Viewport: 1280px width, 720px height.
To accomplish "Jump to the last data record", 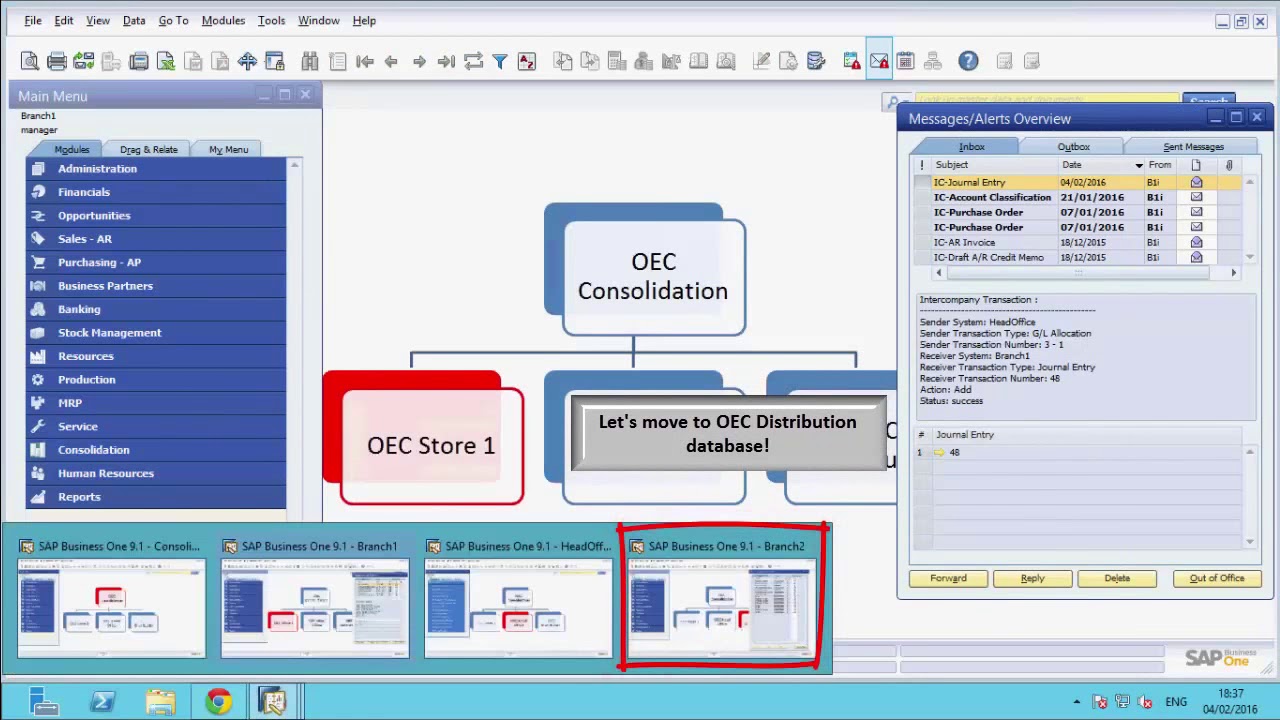I will pos(446,62).
